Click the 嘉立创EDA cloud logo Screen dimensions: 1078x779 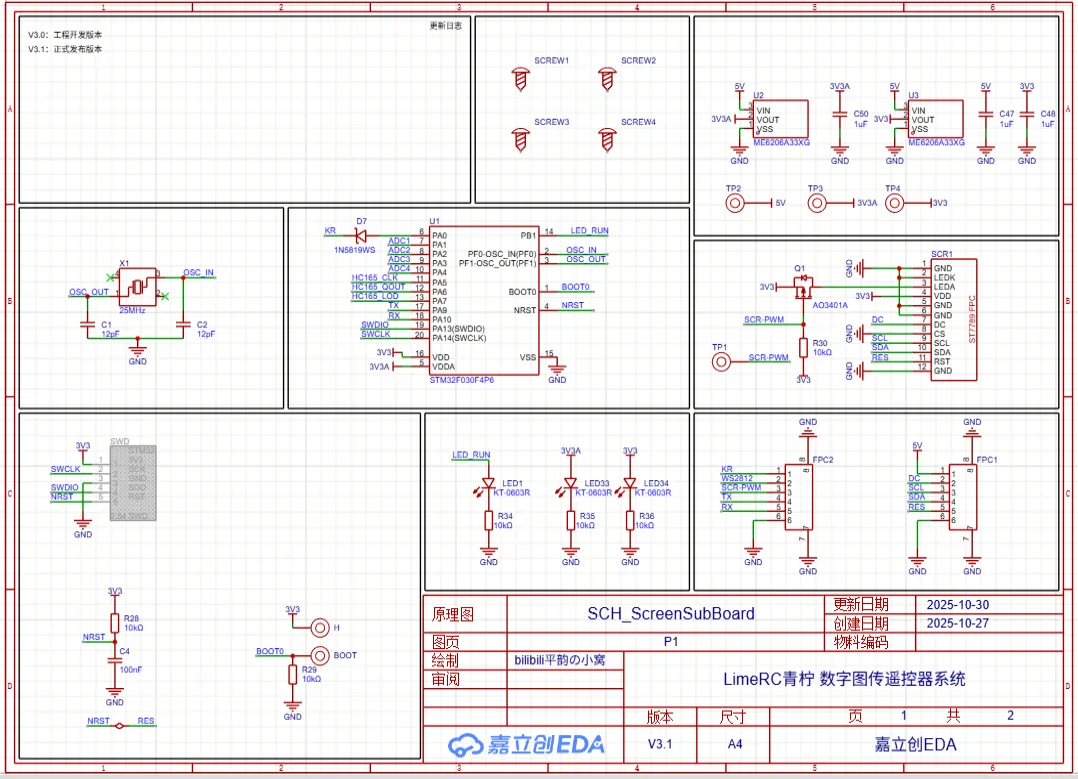(x=526, y=744)
